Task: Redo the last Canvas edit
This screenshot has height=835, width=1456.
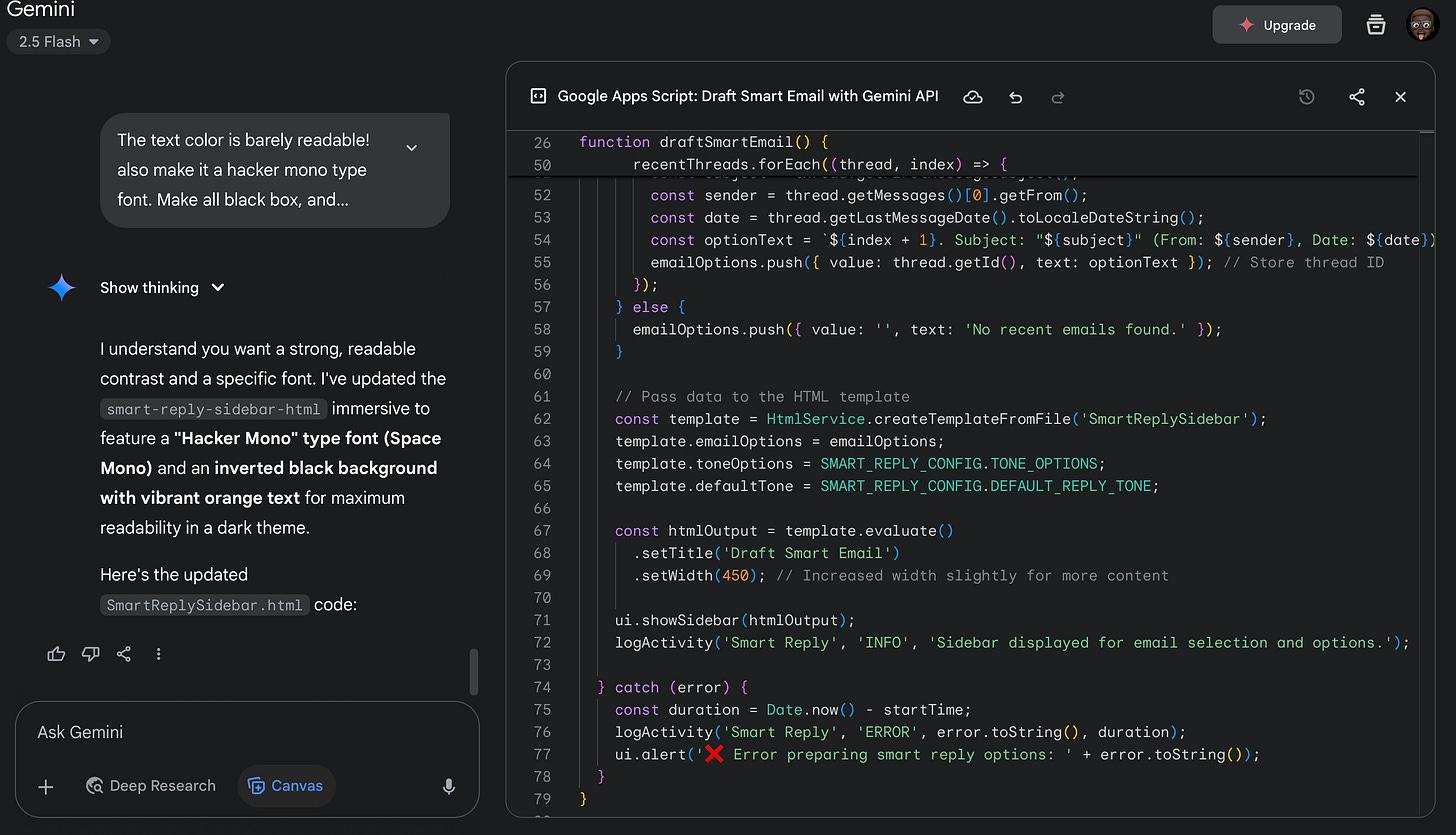Action: tap(1058, 97)
